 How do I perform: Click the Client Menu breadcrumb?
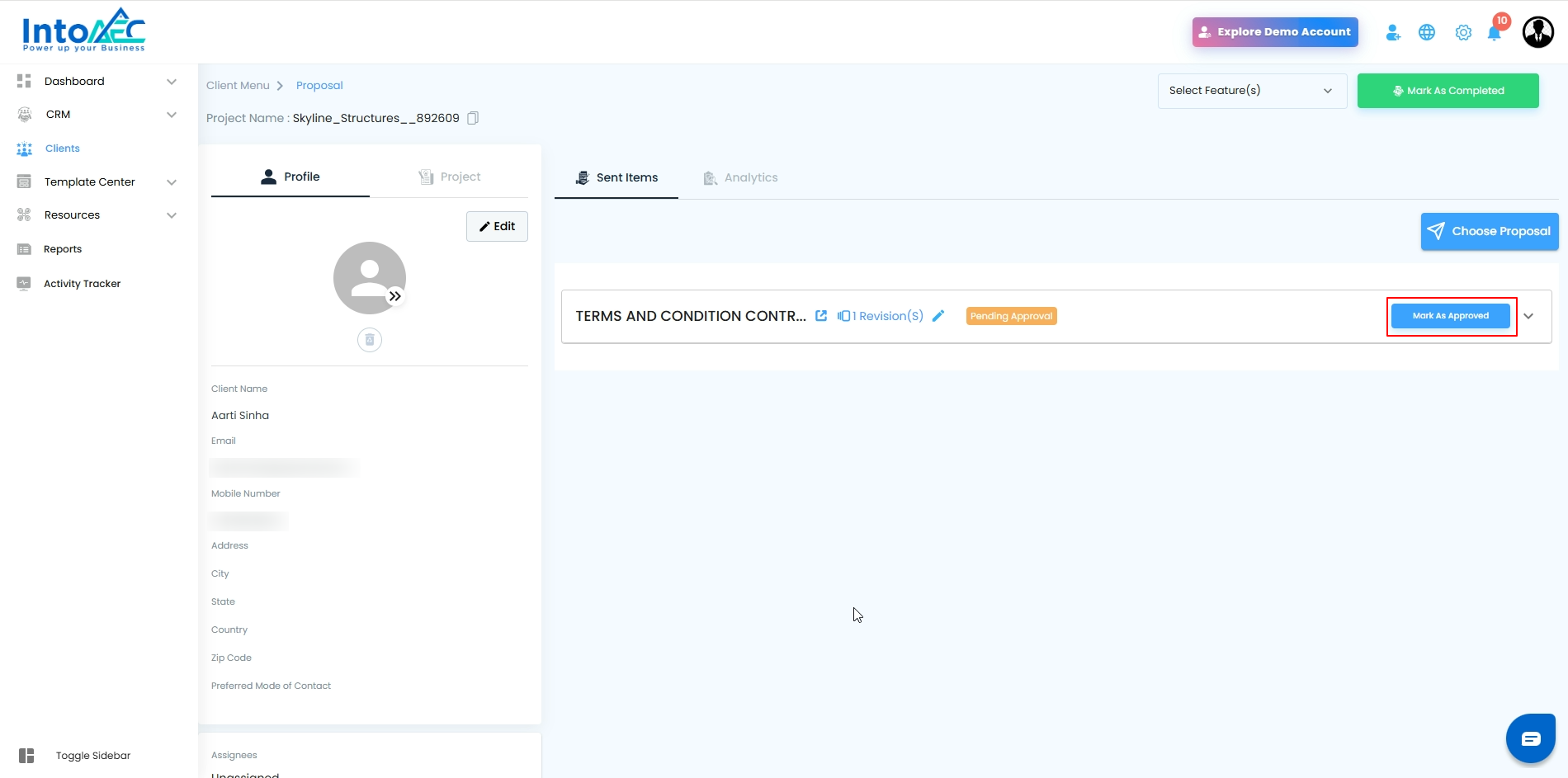click(238, 86)
